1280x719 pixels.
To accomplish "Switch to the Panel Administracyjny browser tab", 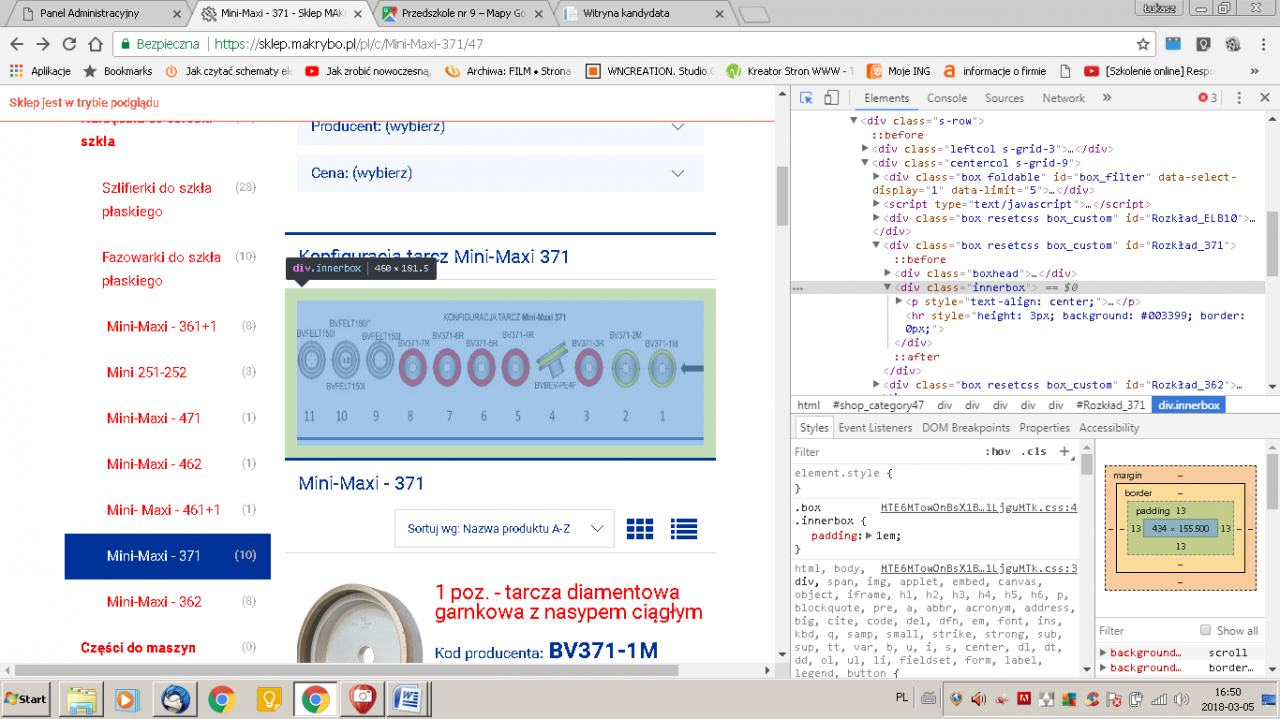I will pyautogui.click(x=96, y=14).
